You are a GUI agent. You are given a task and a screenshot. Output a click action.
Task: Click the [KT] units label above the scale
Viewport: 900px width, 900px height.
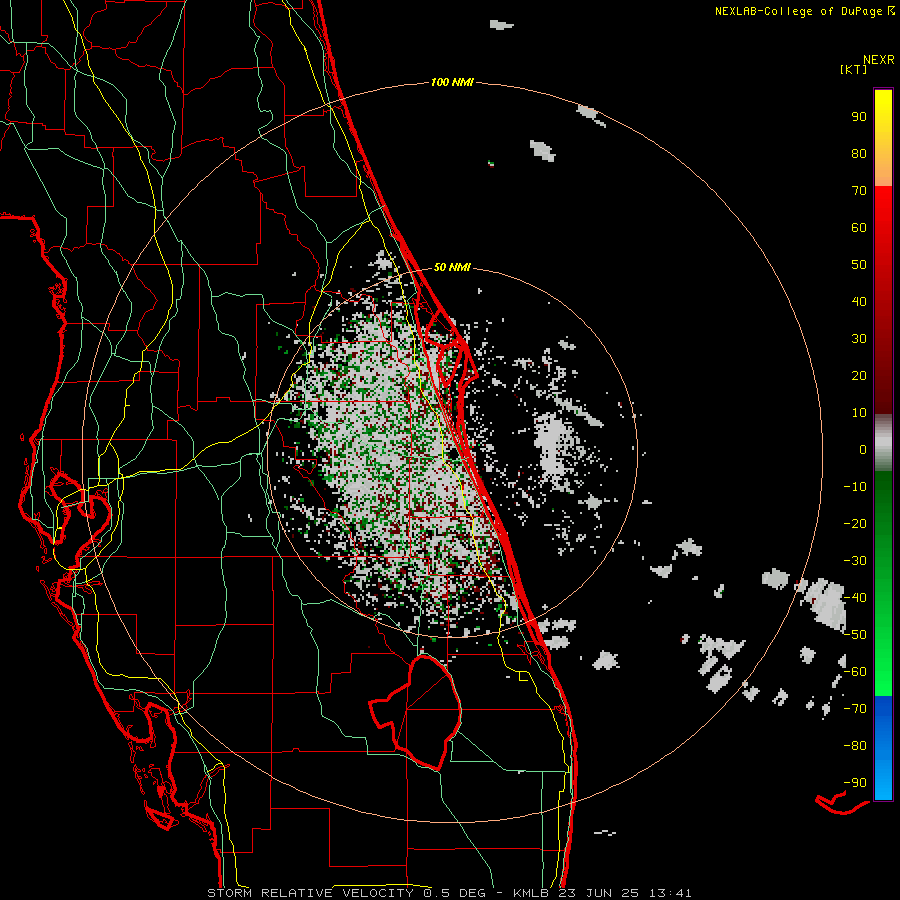(854, 69)
